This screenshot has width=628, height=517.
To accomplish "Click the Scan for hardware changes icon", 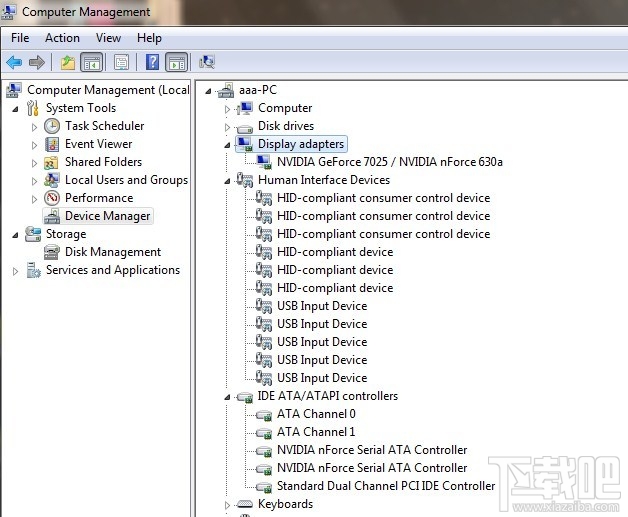I will 207,62.
